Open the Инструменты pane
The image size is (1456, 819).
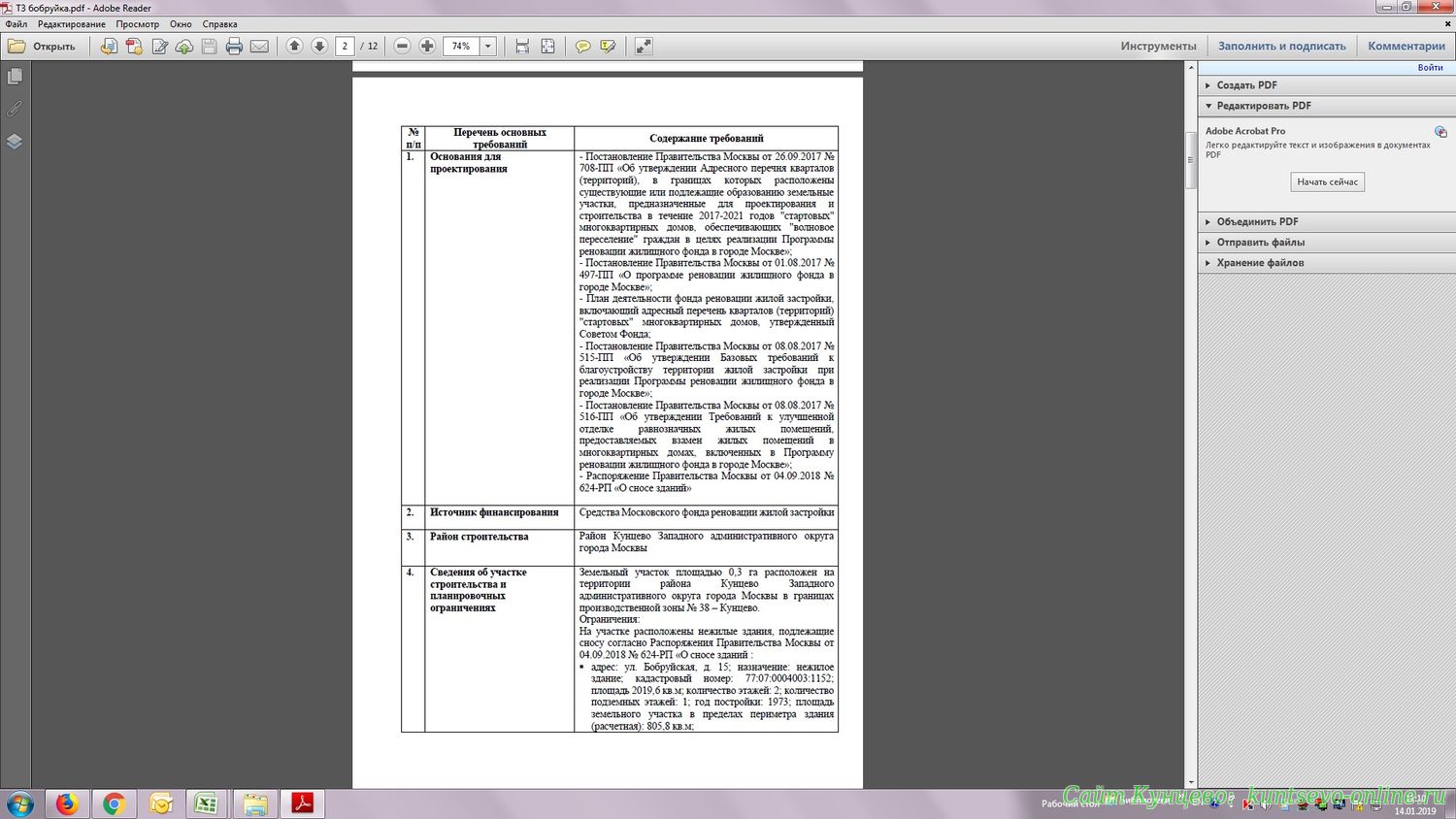pos(1159,47)
